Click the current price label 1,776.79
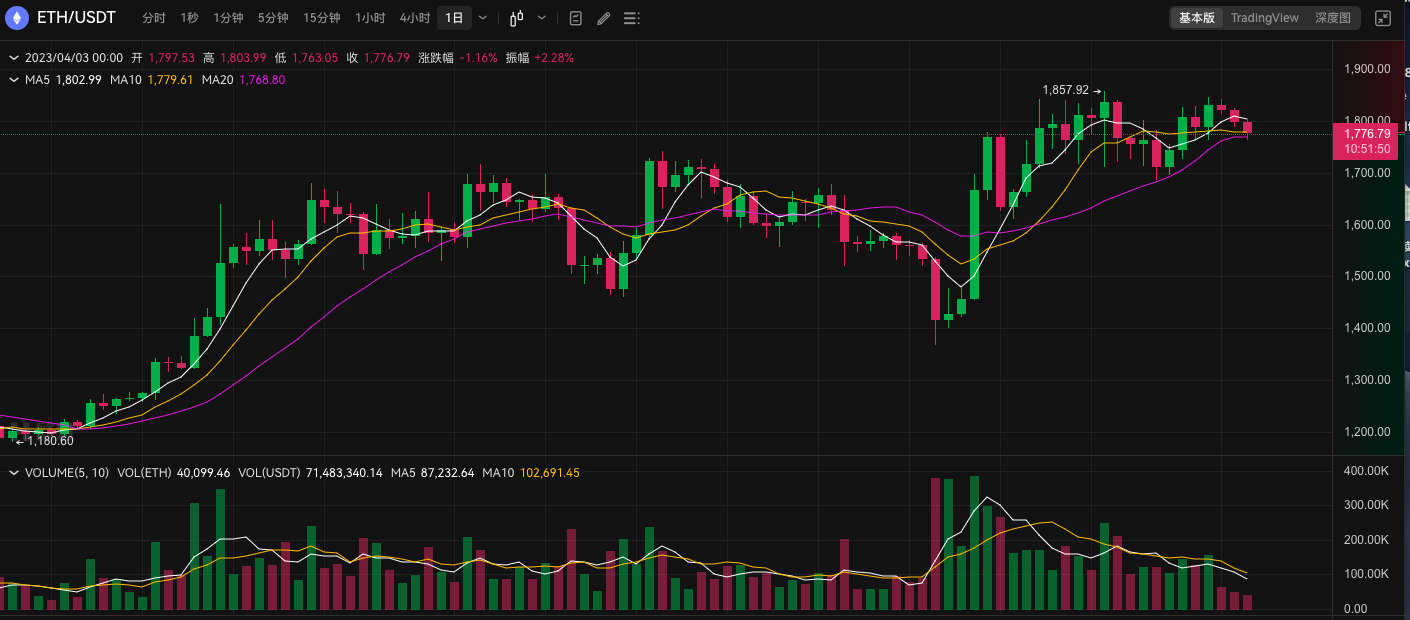Image resolution: width=1410 pixels, height=620 pixels. [1366, 134]
